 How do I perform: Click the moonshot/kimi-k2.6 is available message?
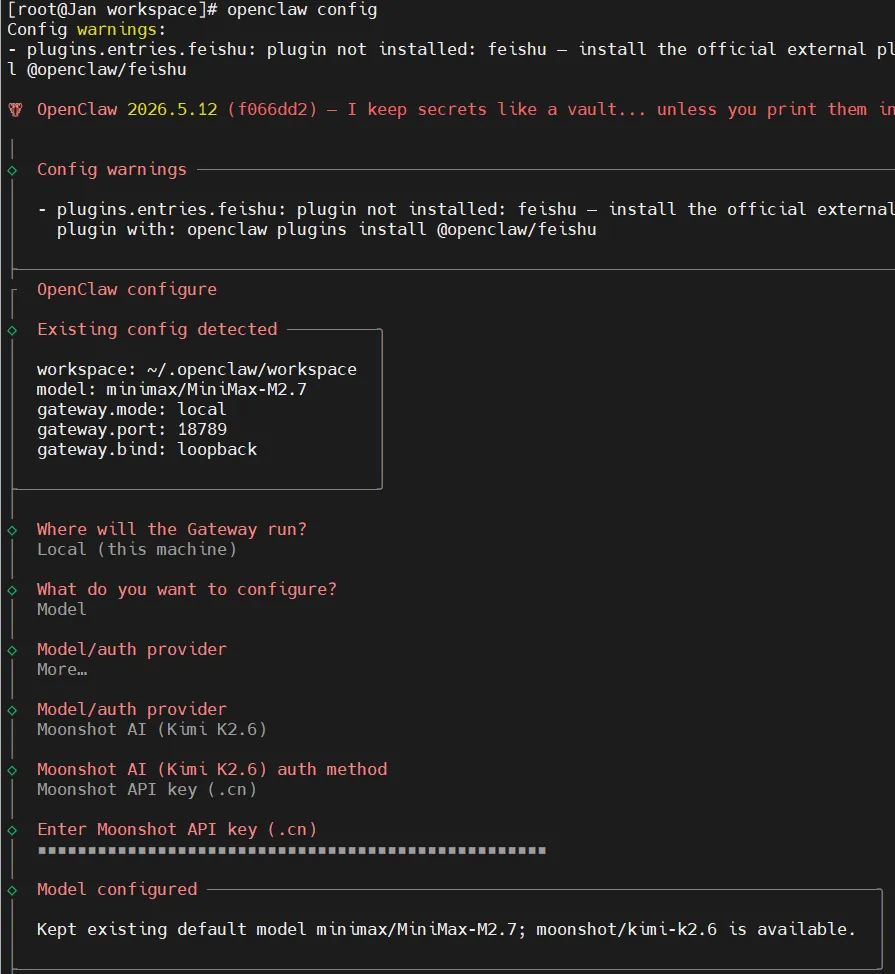pyautogui.click(x=696, y=930)
